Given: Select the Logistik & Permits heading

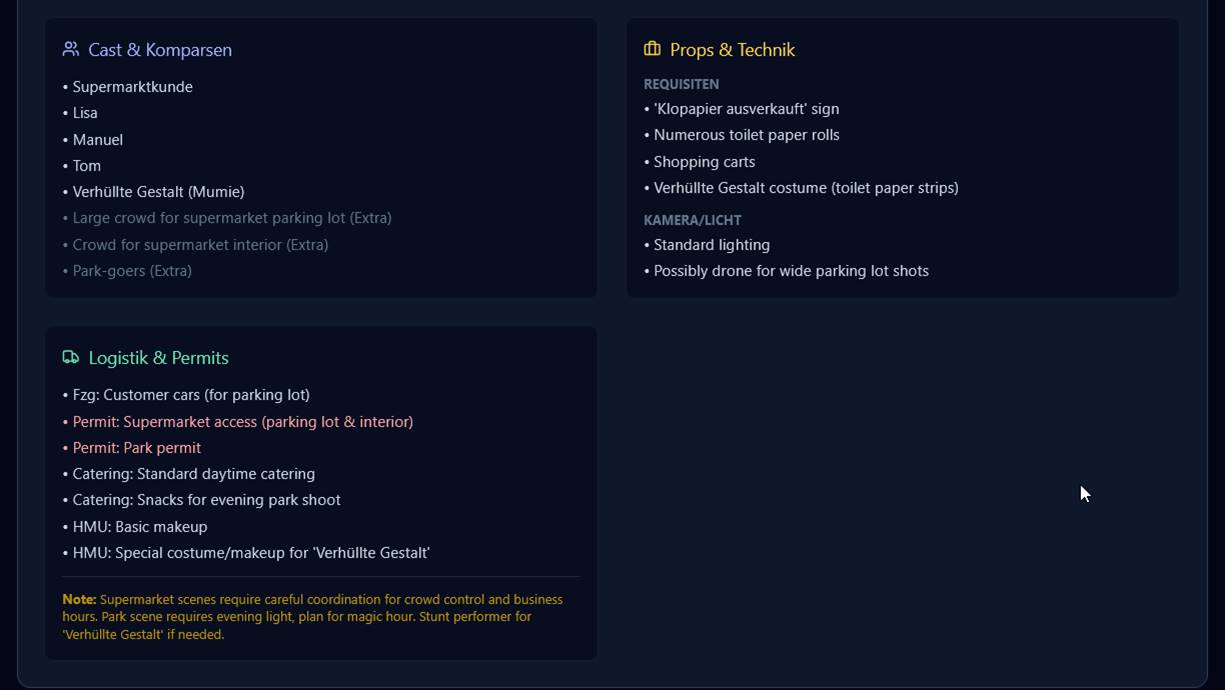Looking at the screenshot, I should point(158,358).
